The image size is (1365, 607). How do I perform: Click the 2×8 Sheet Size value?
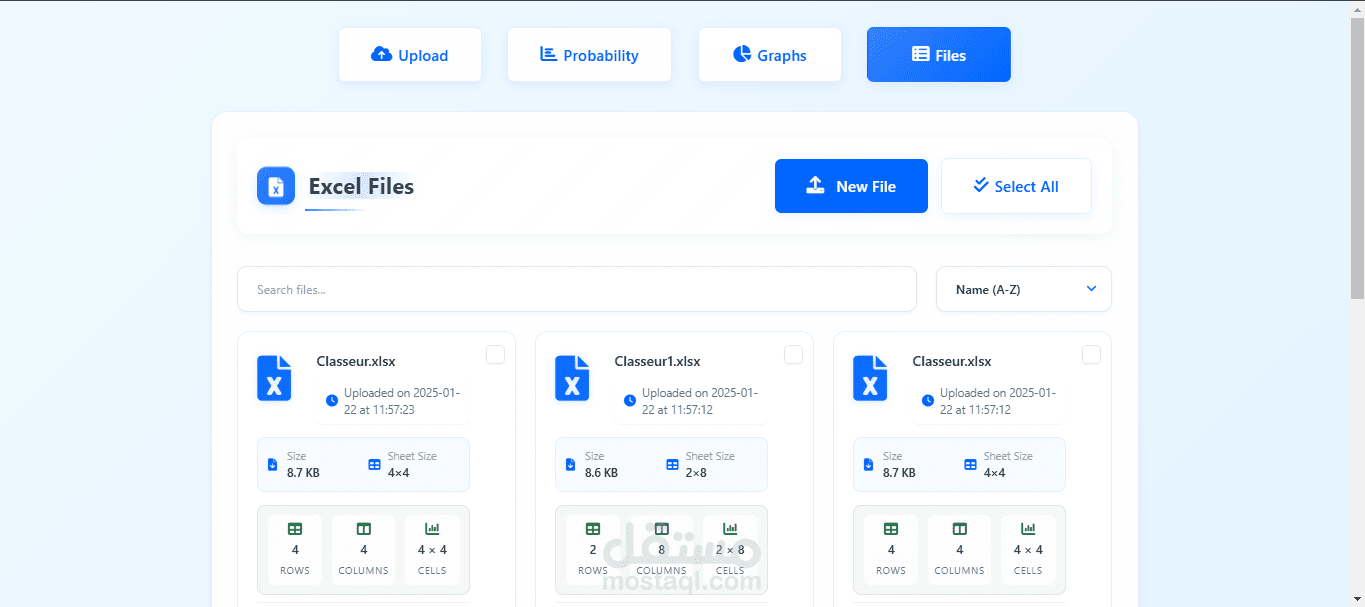[x=696, y=473]
